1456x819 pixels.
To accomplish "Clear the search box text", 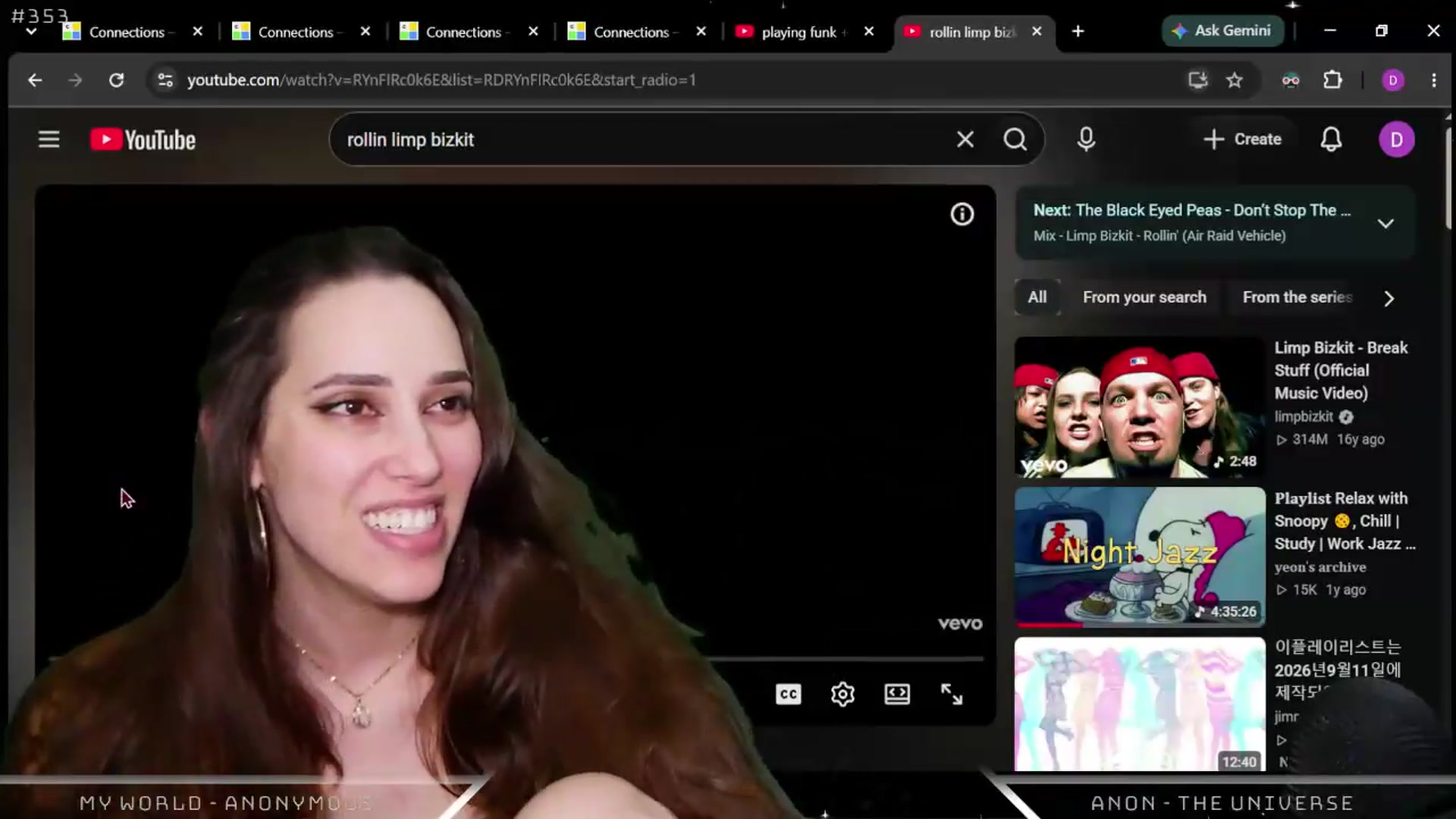I will 965,140.
